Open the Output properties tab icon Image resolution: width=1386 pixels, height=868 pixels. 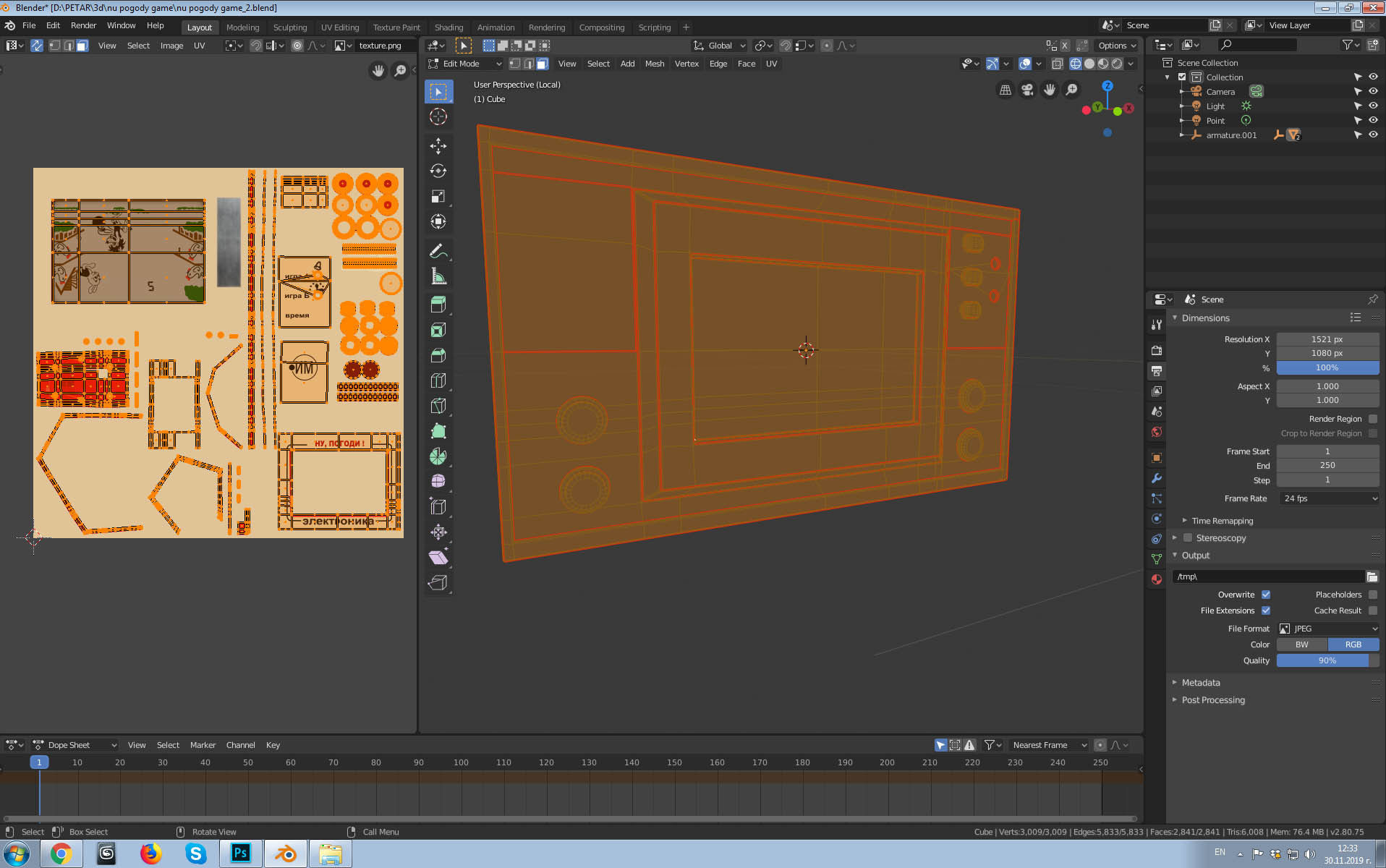pos(1157,371)
